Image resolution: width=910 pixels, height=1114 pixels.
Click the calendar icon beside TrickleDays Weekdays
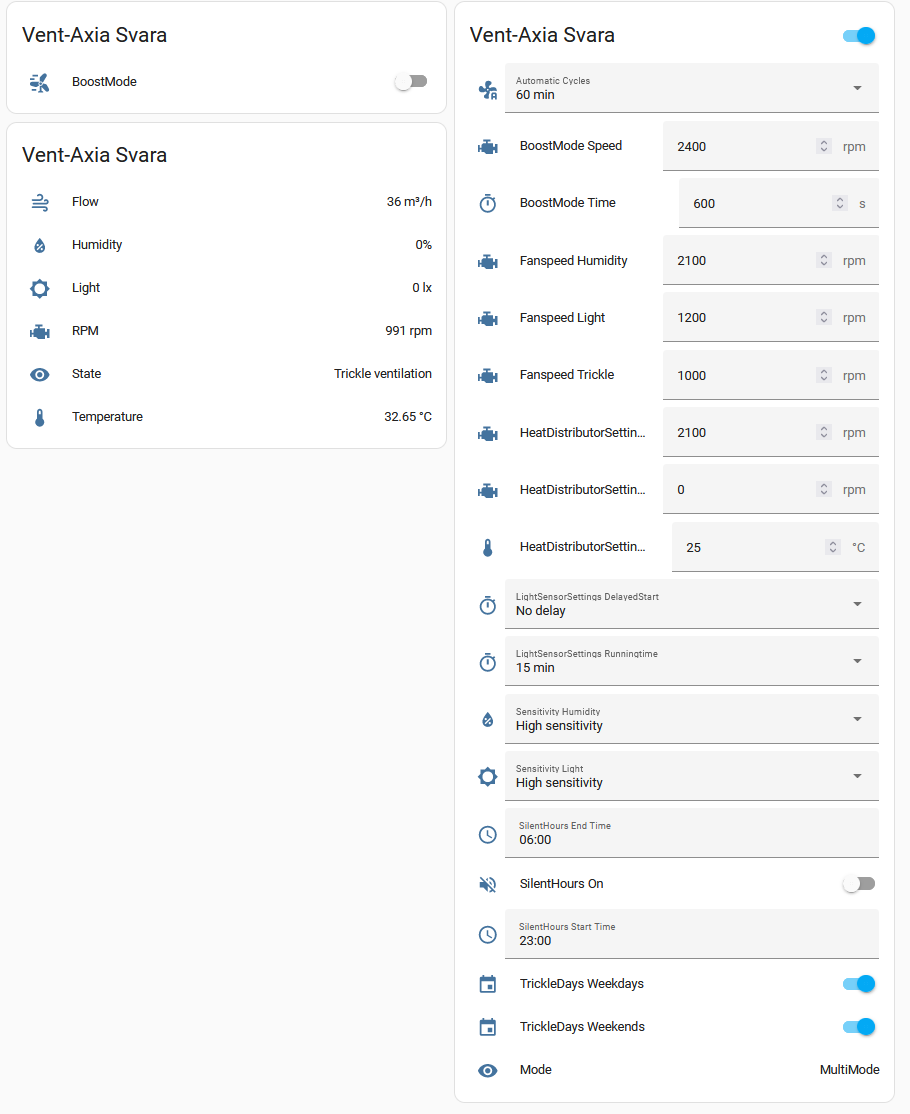click(x=488, y=984)
